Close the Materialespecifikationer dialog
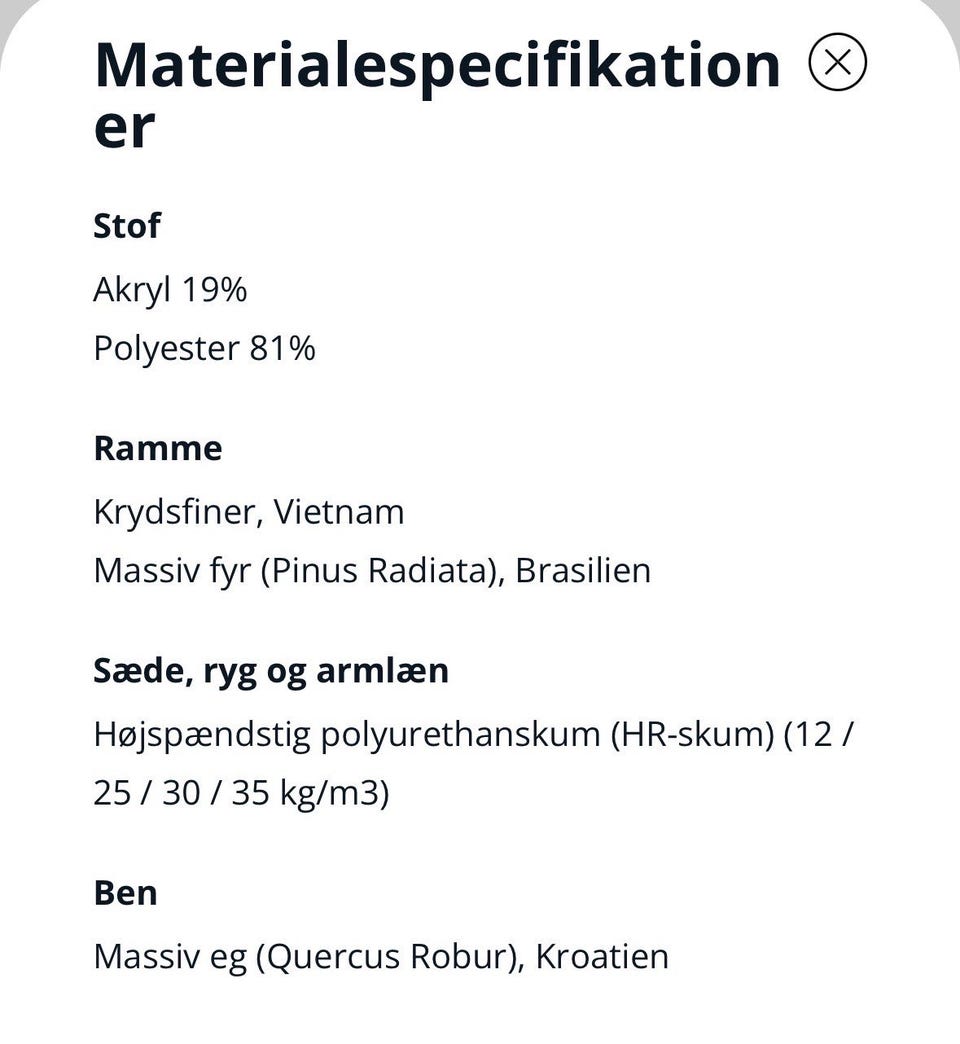This screenshot has width=960, height=1044. [838, 62]
